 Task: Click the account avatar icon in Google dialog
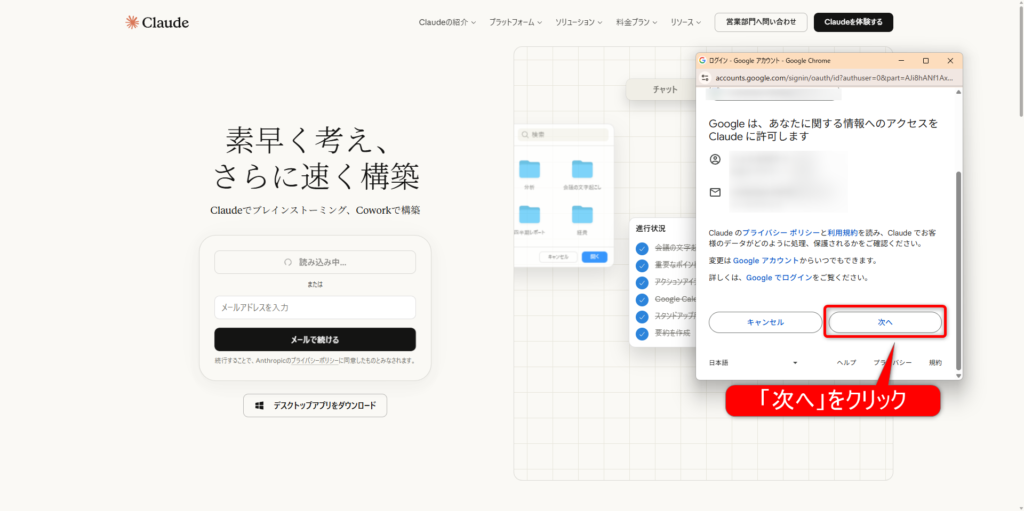(715, 159)
